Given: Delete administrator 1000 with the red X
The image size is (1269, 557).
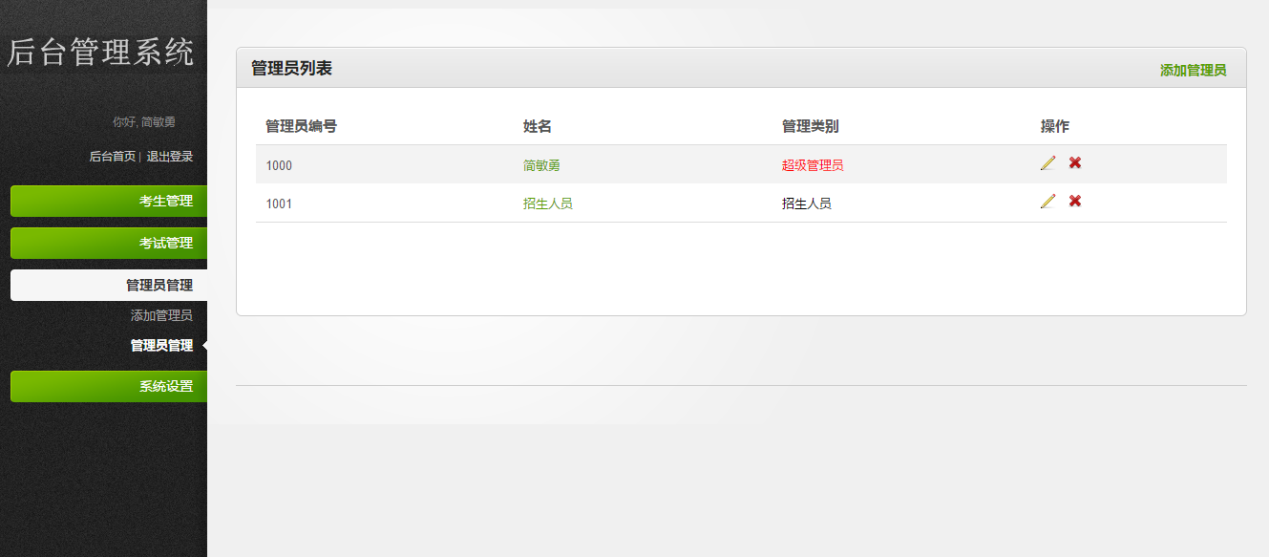Looking at the screenshot, I should click(x=1075, y=162).
